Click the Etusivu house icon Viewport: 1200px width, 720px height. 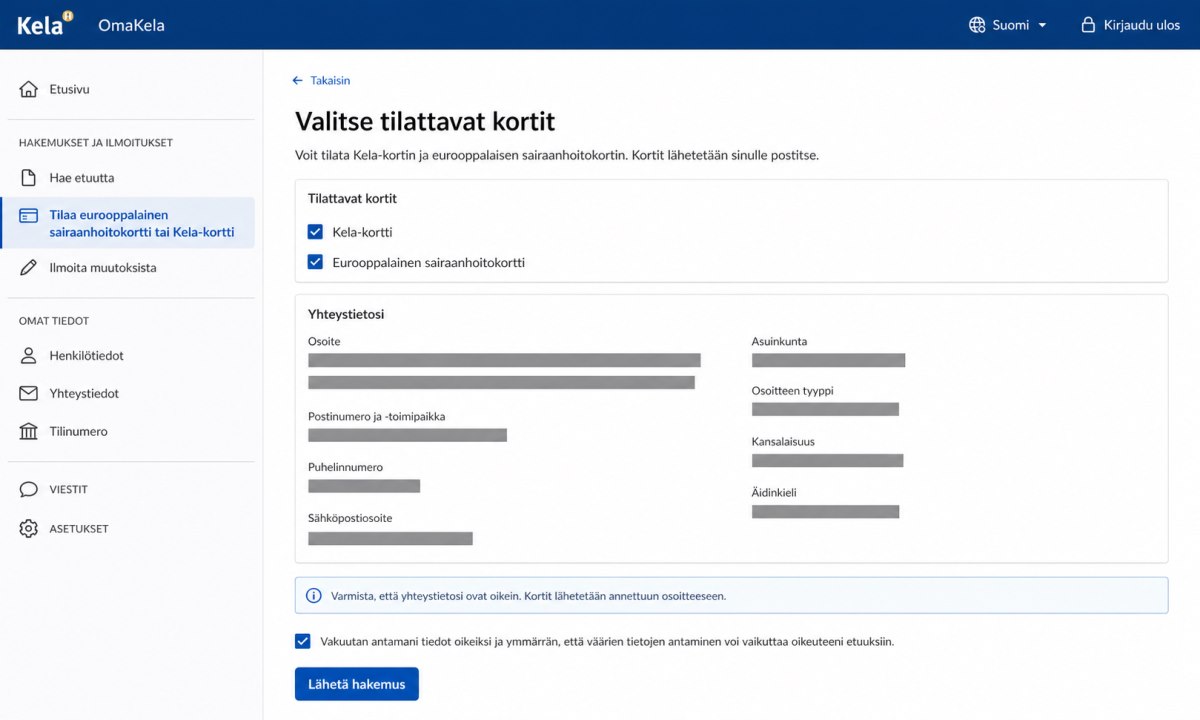29,89
